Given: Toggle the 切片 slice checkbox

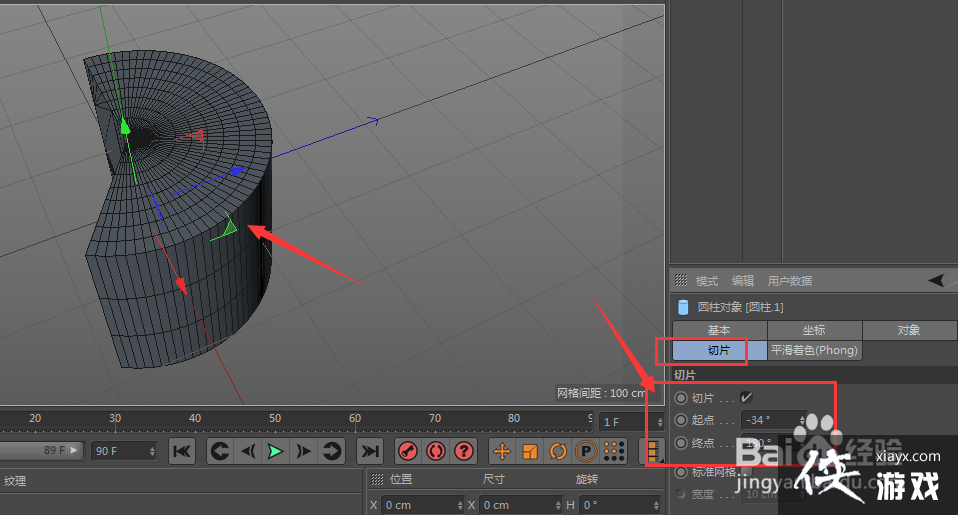Looking at the screenshot, I should (746, 398).
